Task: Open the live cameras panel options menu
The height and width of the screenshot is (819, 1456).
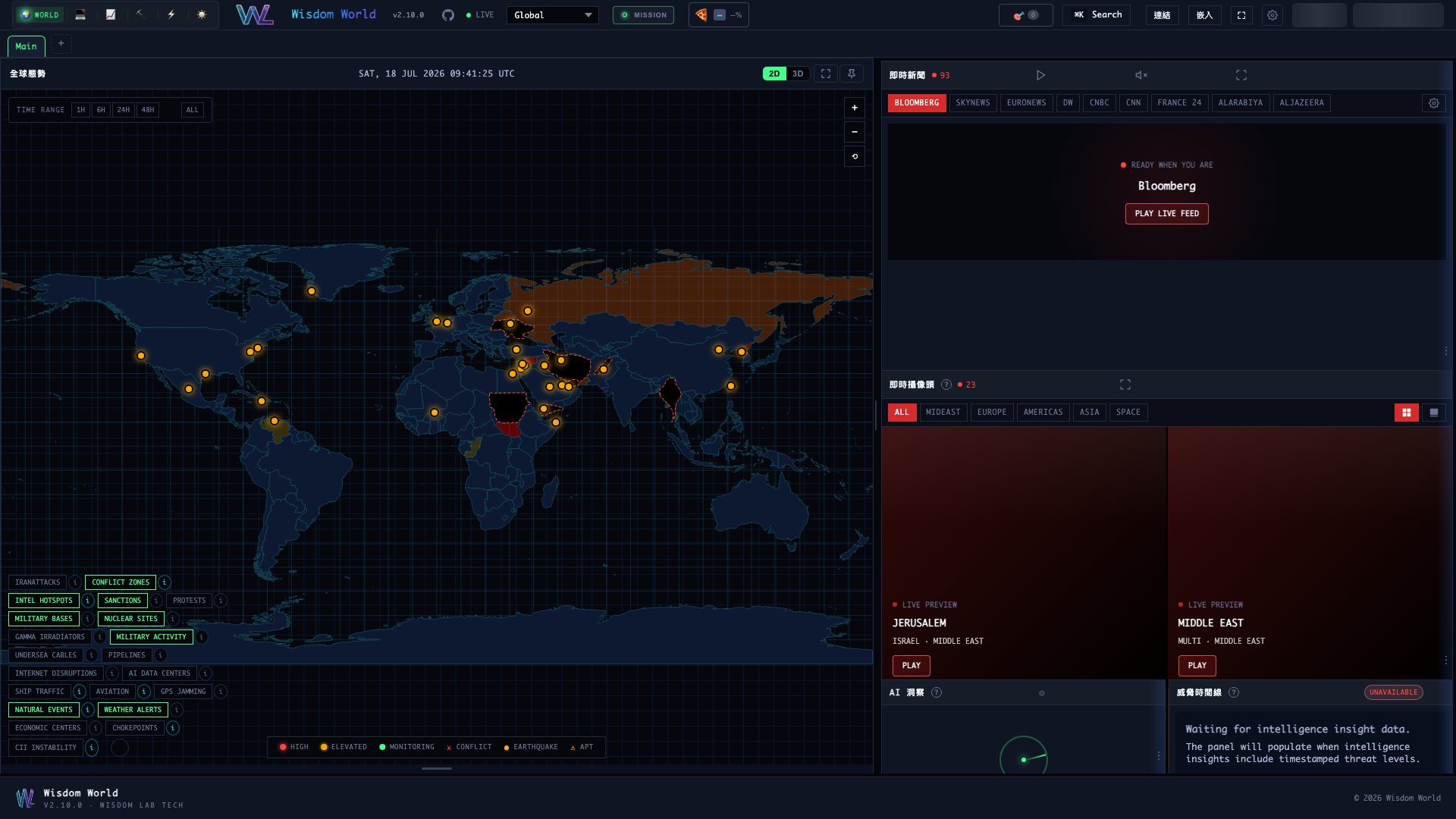Action: tap(1446, 661)
